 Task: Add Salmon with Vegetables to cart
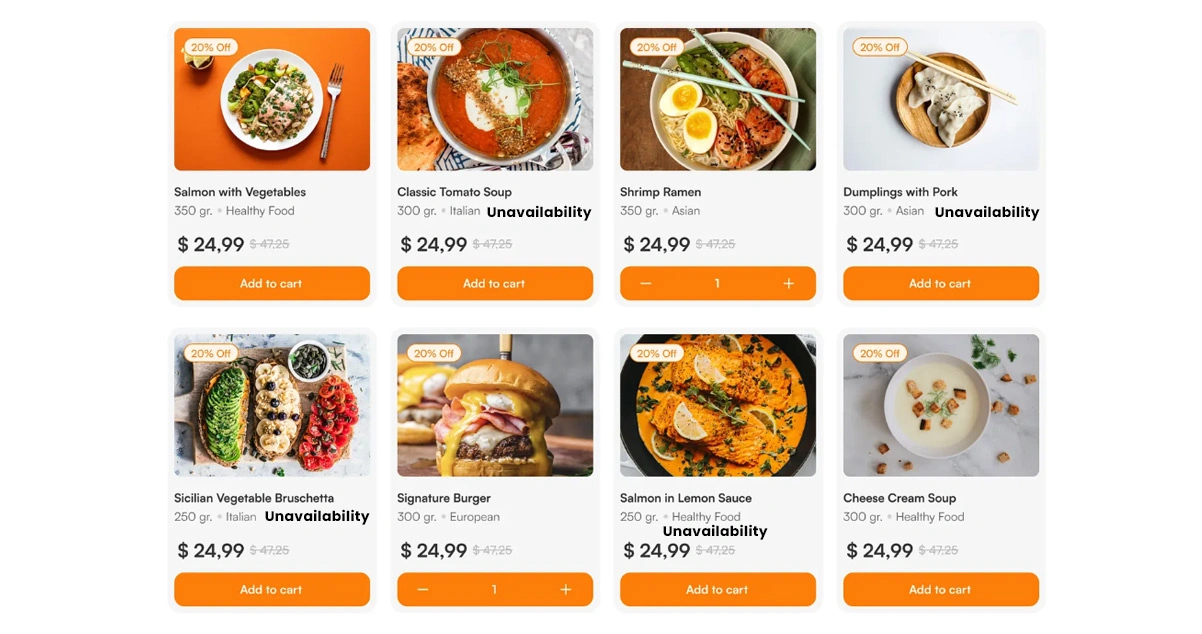271,284
